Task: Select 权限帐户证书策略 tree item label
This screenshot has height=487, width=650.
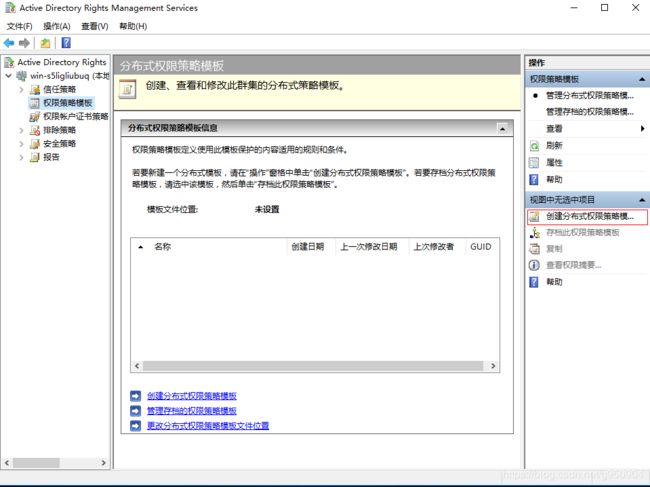Action: (75, 116)
